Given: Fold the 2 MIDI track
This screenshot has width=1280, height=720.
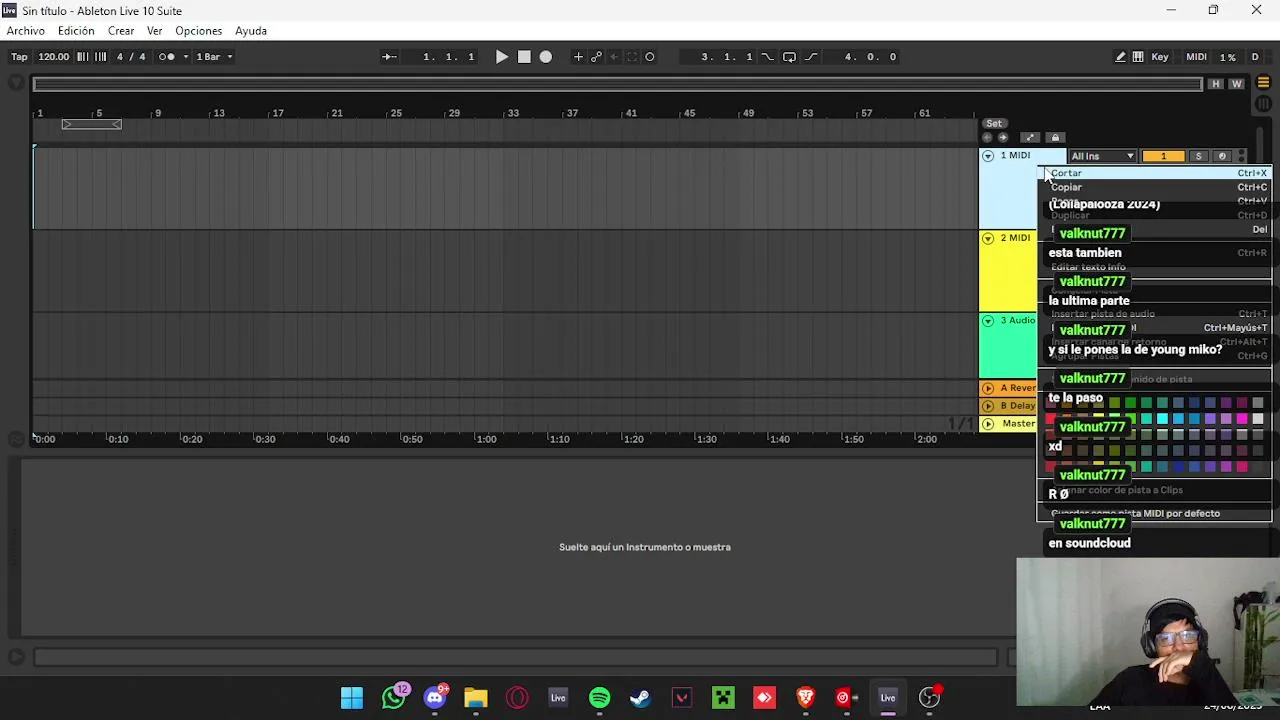Looking at the screenshot, I should point(988,238).
